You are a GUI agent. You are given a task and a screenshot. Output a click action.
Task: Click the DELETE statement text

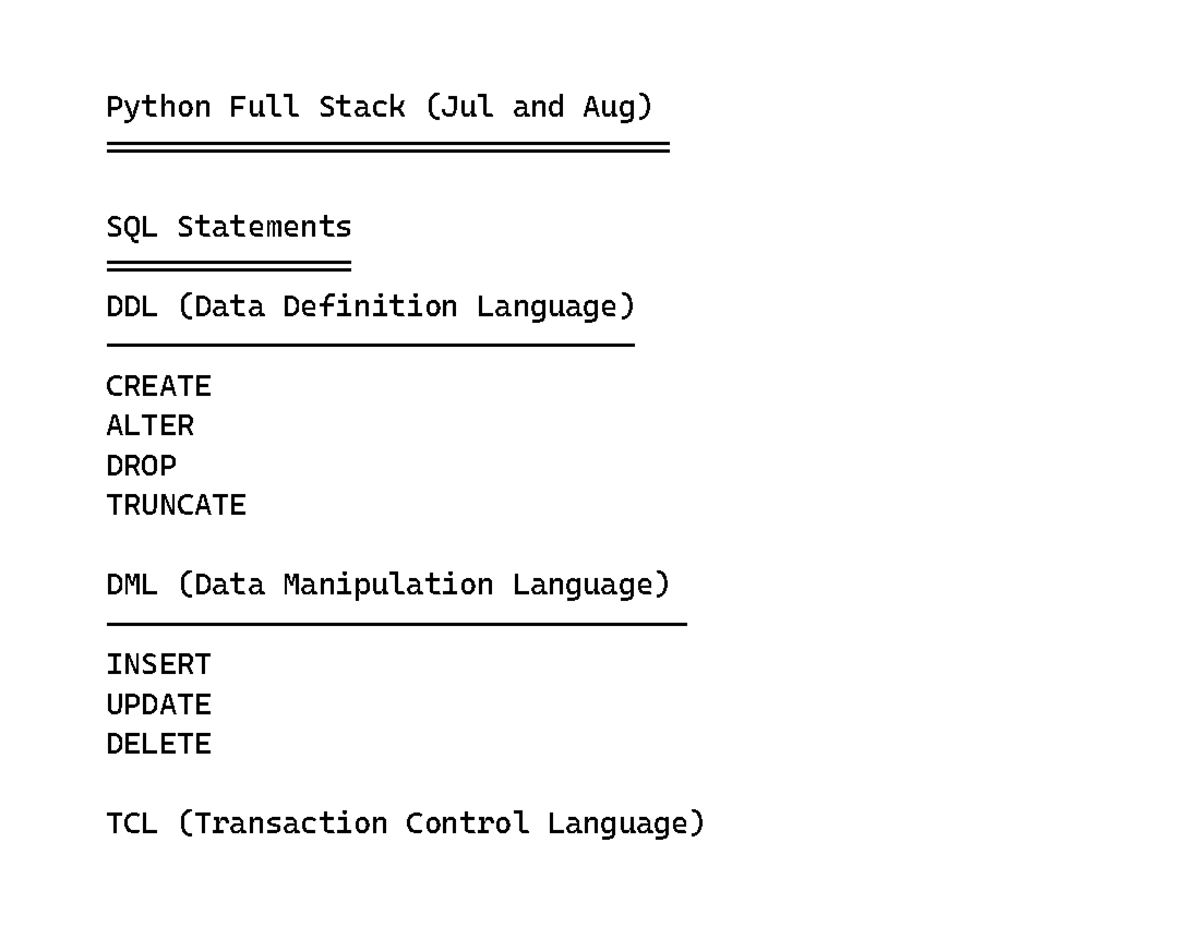click(x=159, y=744)
